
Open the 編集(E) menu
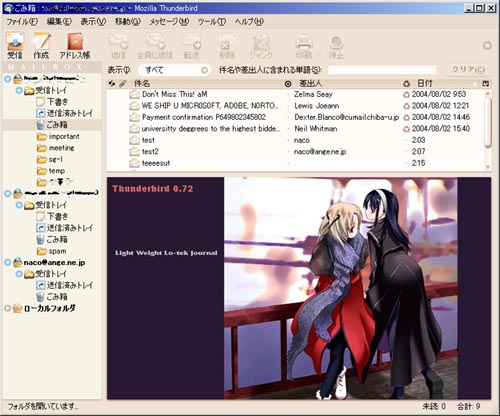pos(59,22)
